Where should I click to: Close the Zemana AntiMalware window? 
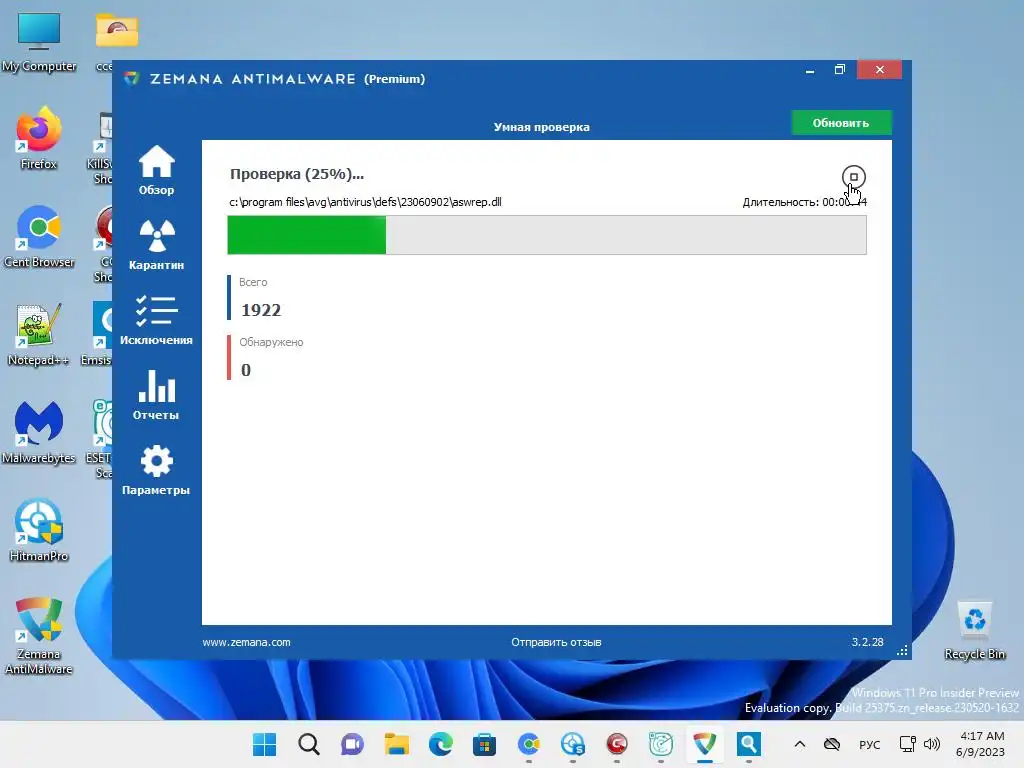pos(880,70)
